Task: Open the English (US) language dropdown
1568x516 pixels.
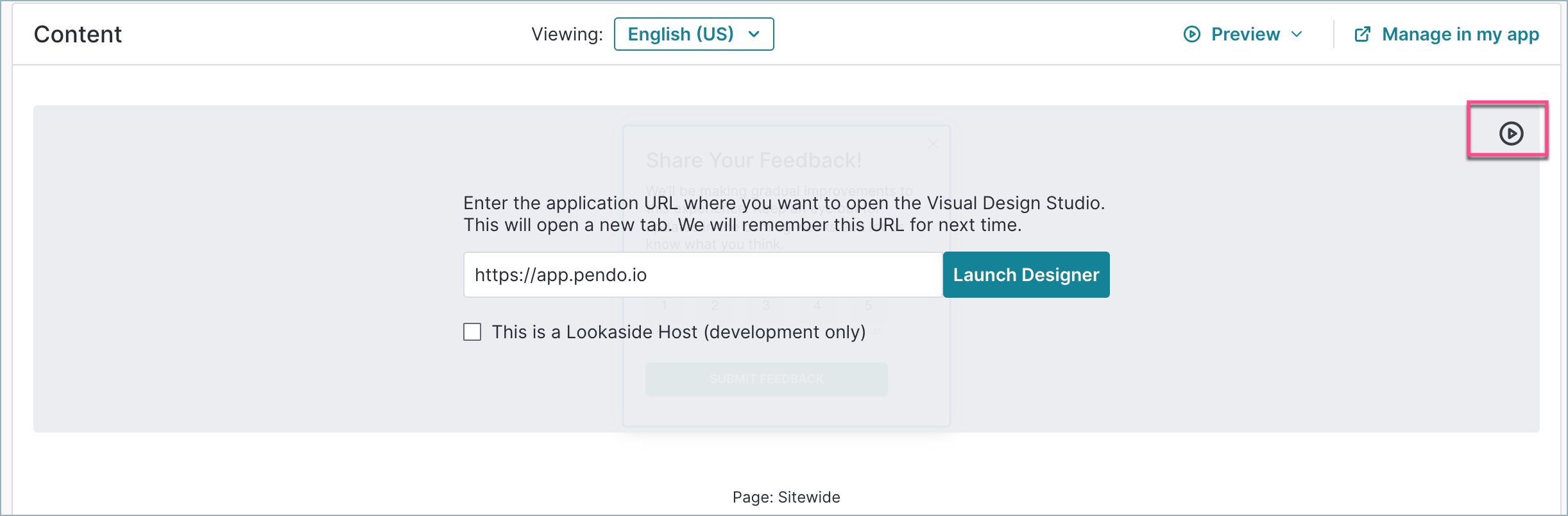Action: pos(694,34)
